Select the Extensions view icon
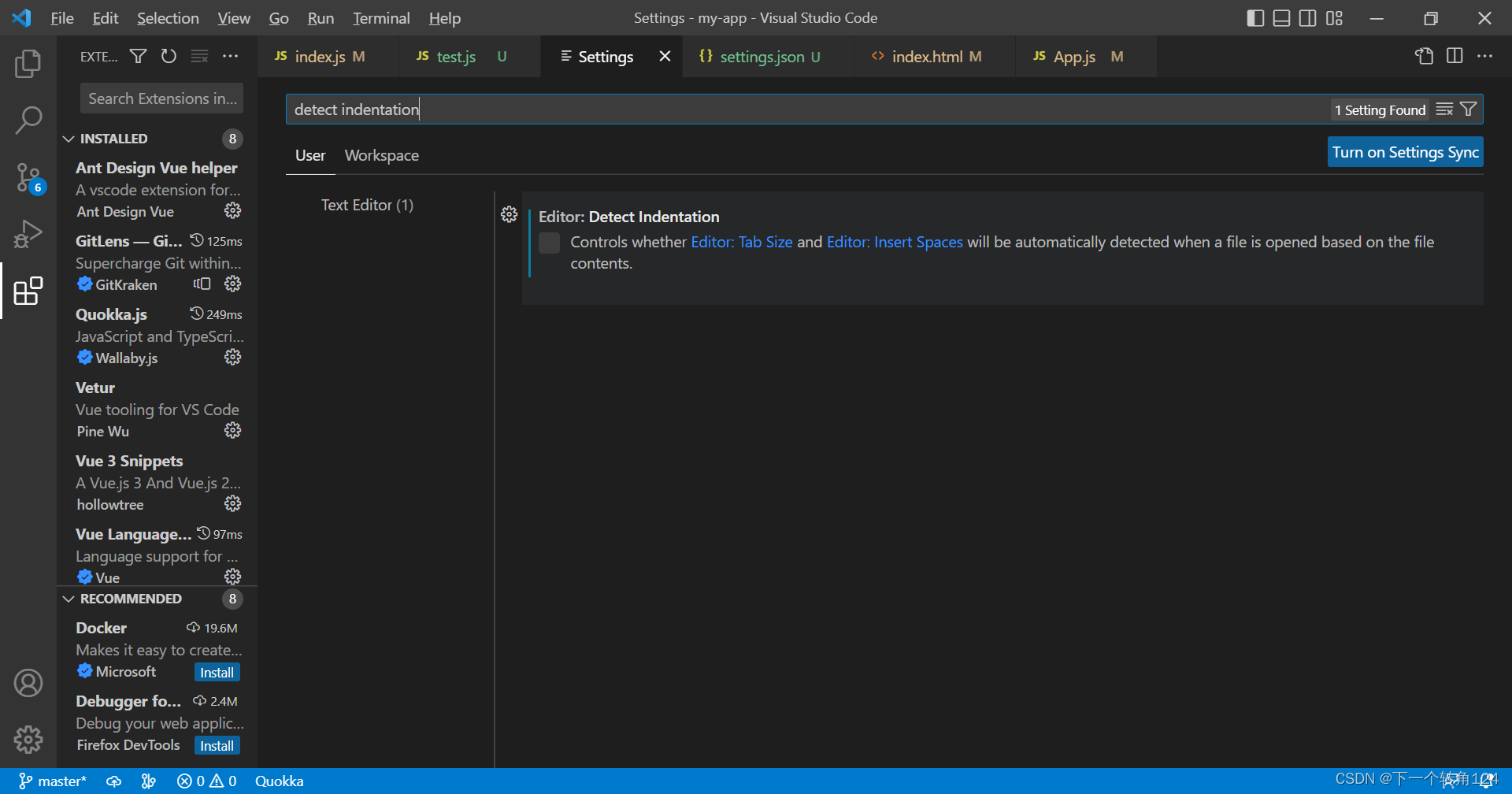 point(28,291)
